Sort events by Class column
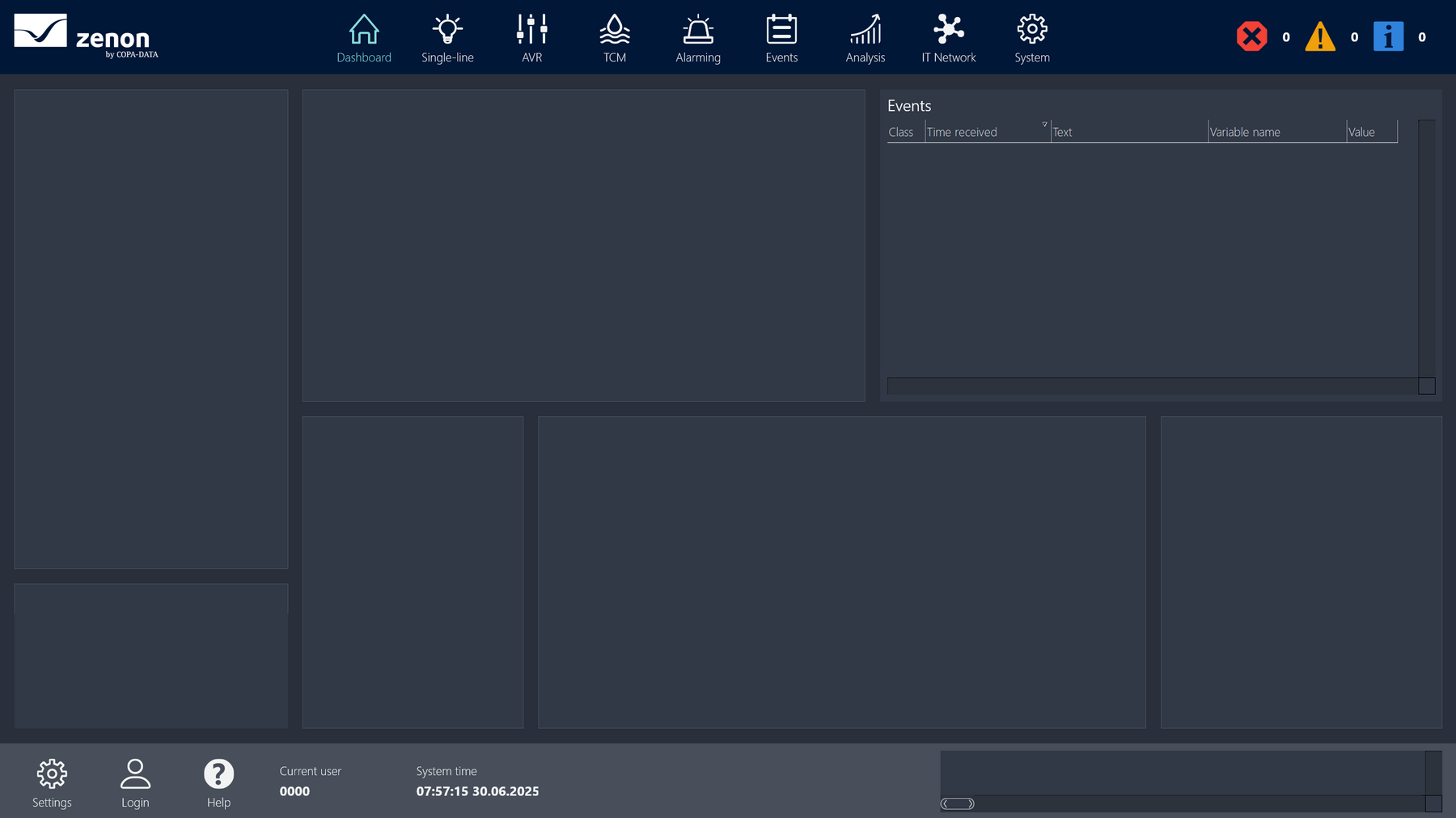The image size is (1456, 818). (x=906, y=132)
